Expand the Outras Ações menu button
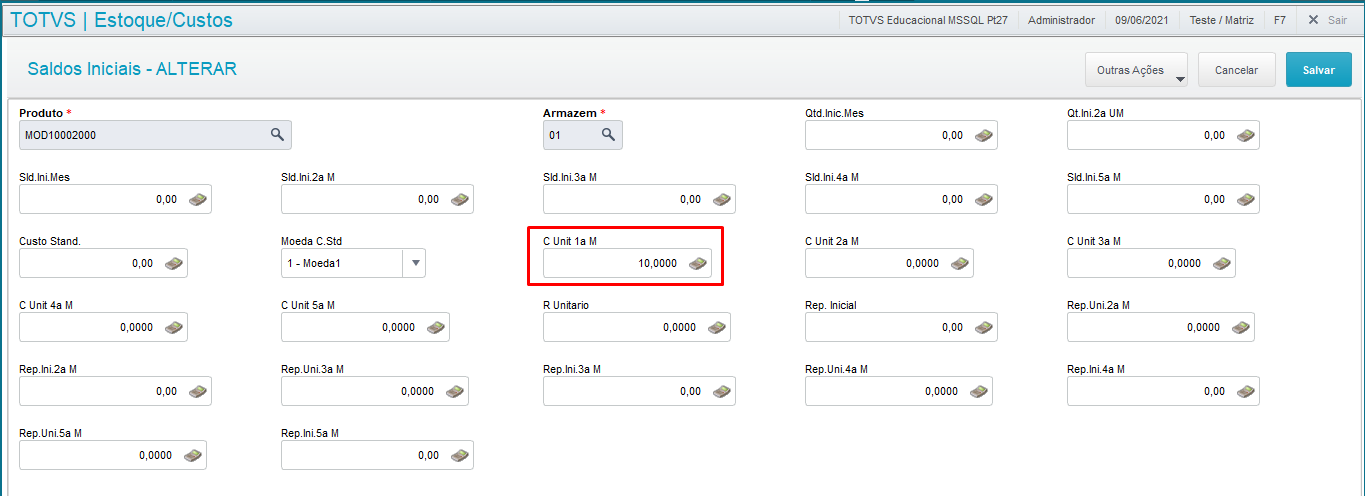This screenshot has width=1365, height=496. tap(1136, 70)
